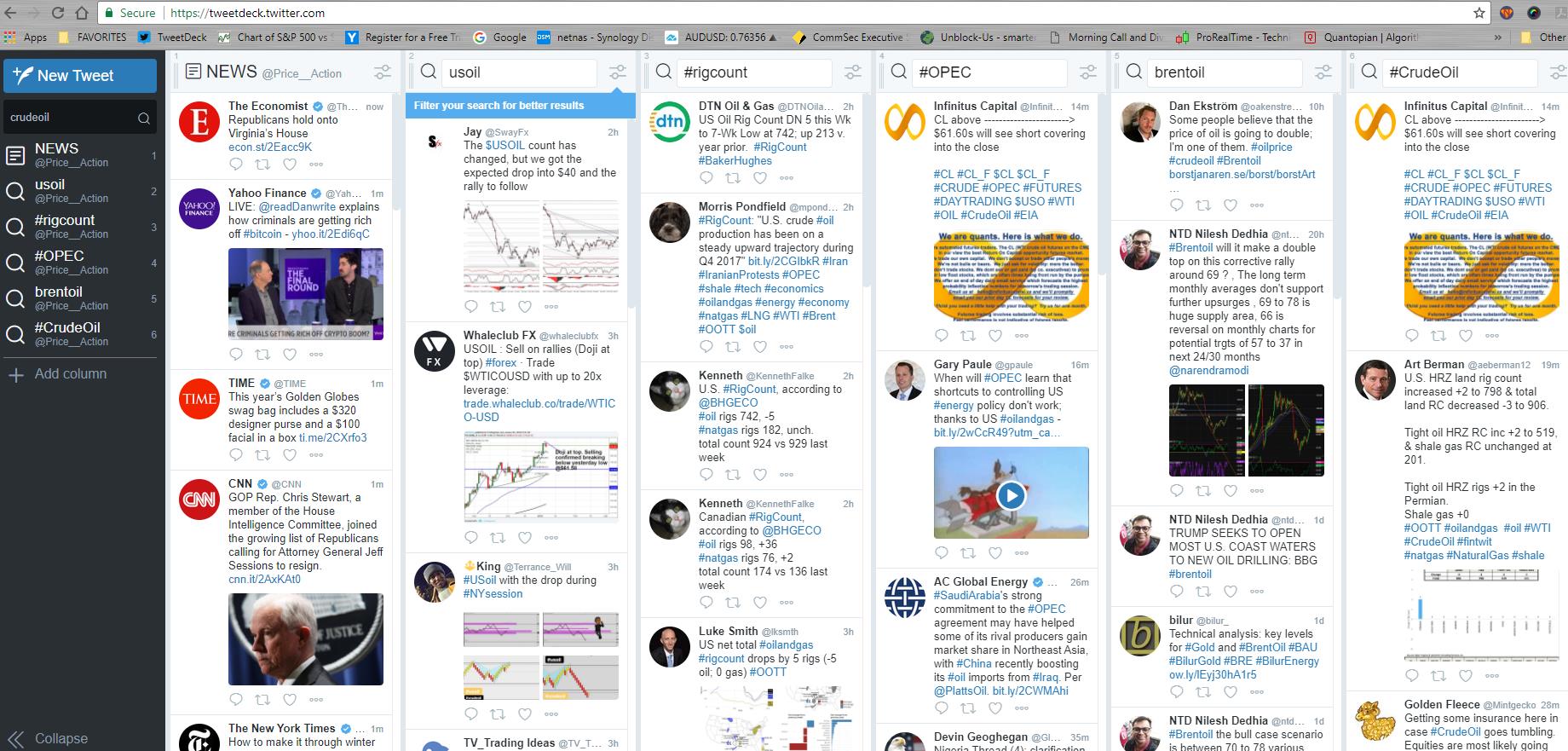Click the @narendramodi mention
1568x751 pixels.
(1210, 370)
